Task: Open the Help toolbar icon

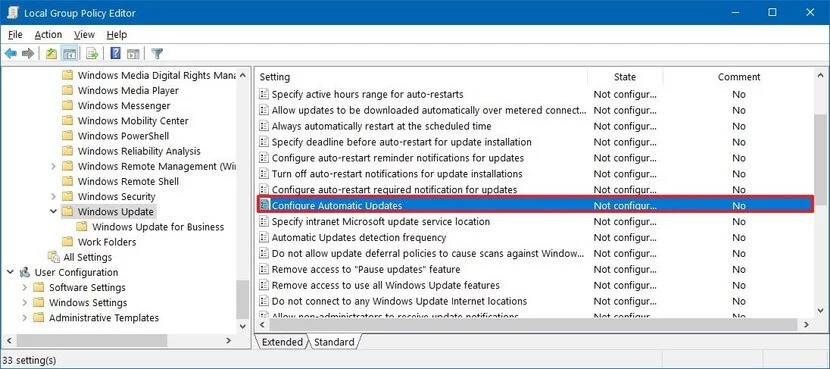Action: click(115, 53)
